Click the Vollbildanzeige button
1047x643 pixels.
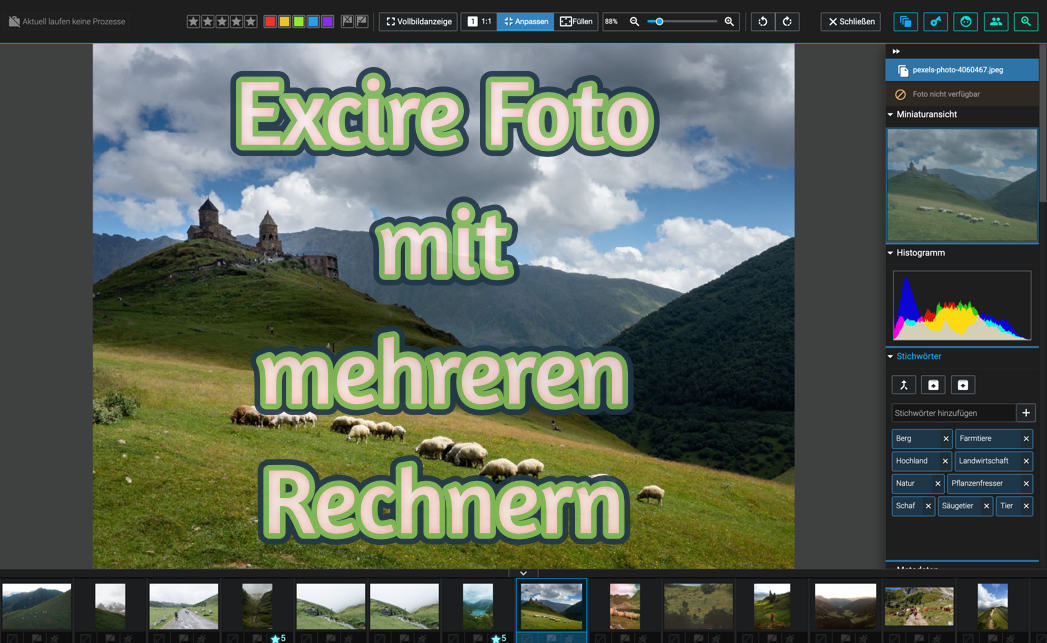(x=419, y=21)
